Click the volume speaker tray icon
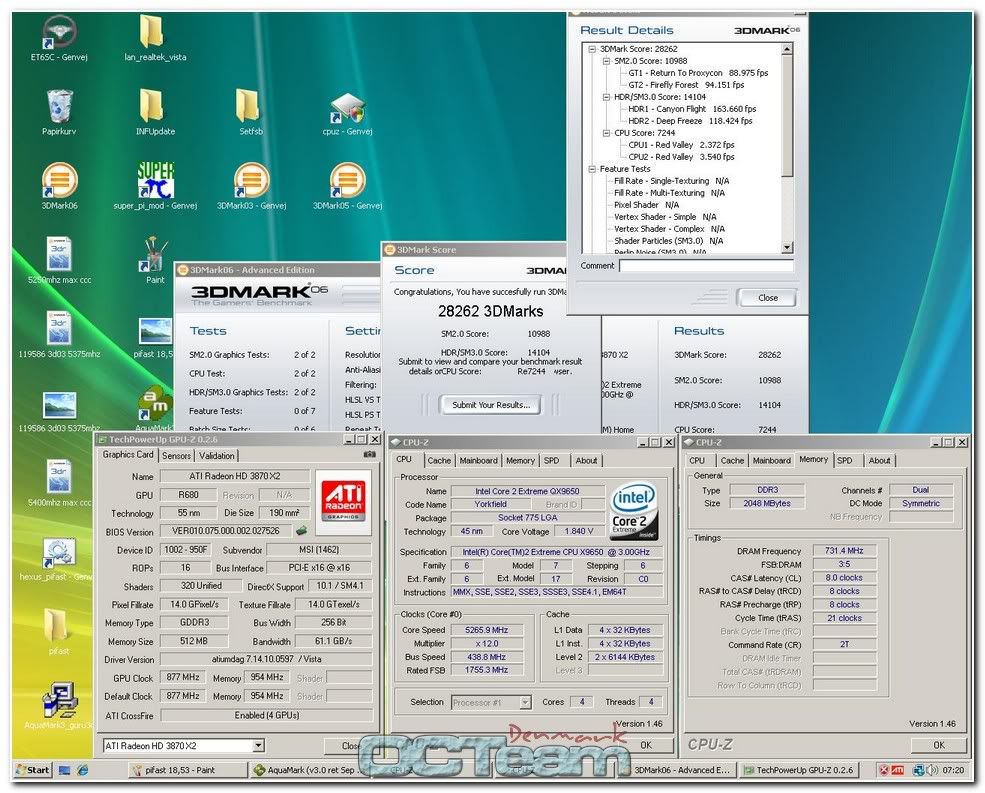The image size is (985, 793). pos(932,770)
